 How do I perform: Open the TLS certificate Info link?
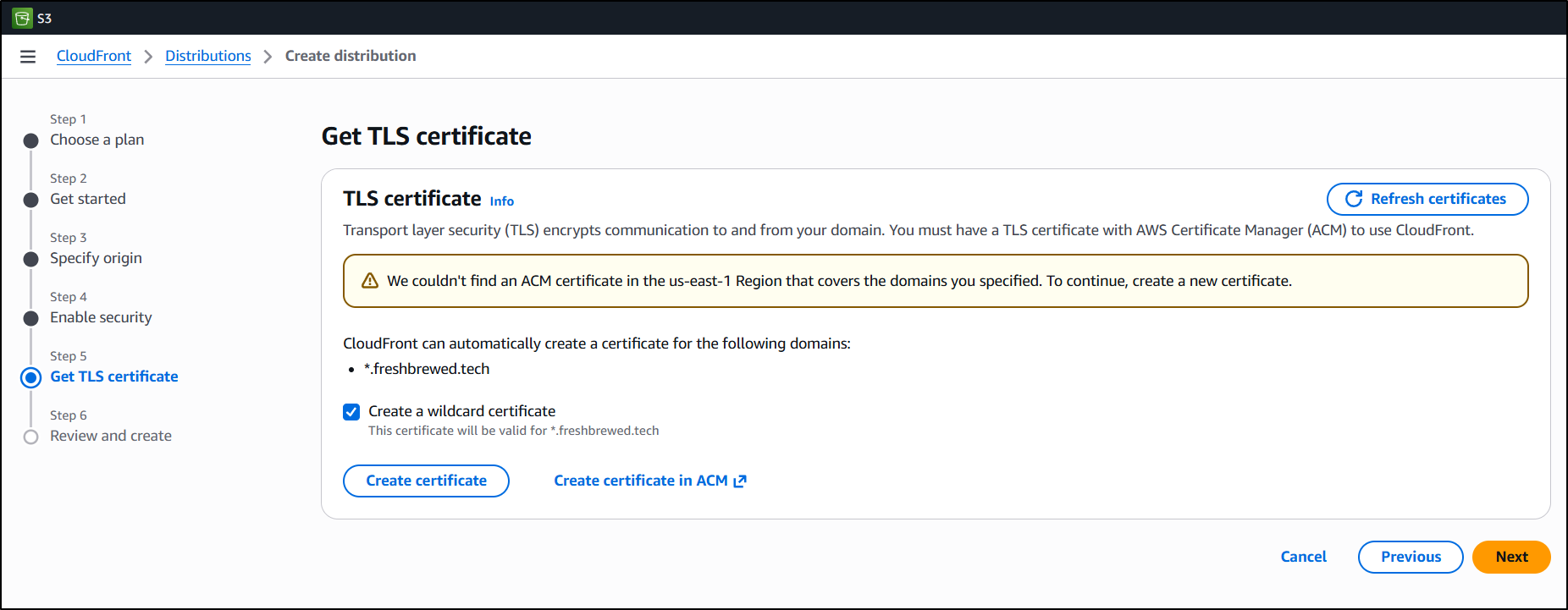click(502, 201)
